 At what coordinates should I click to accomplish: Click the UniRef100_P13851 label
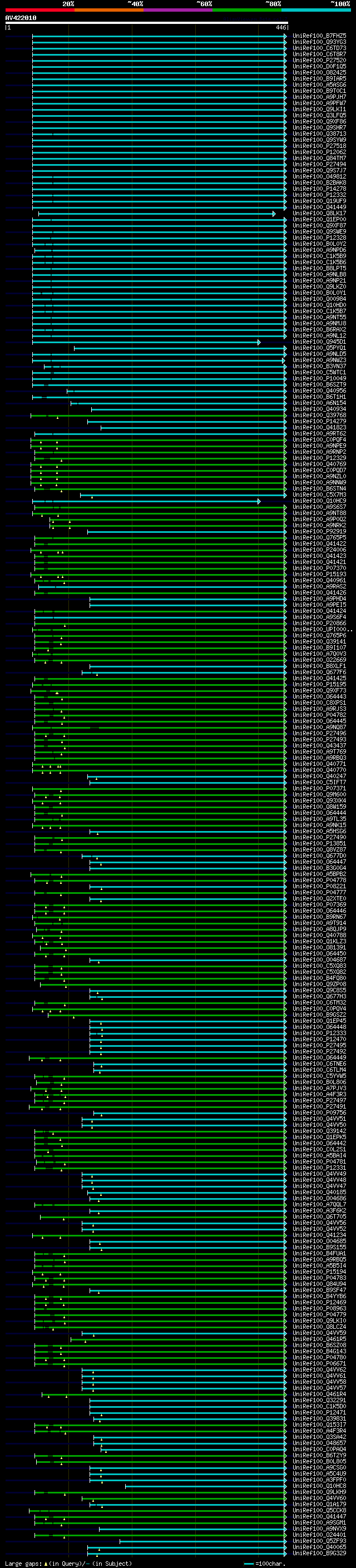click(319, 844)
